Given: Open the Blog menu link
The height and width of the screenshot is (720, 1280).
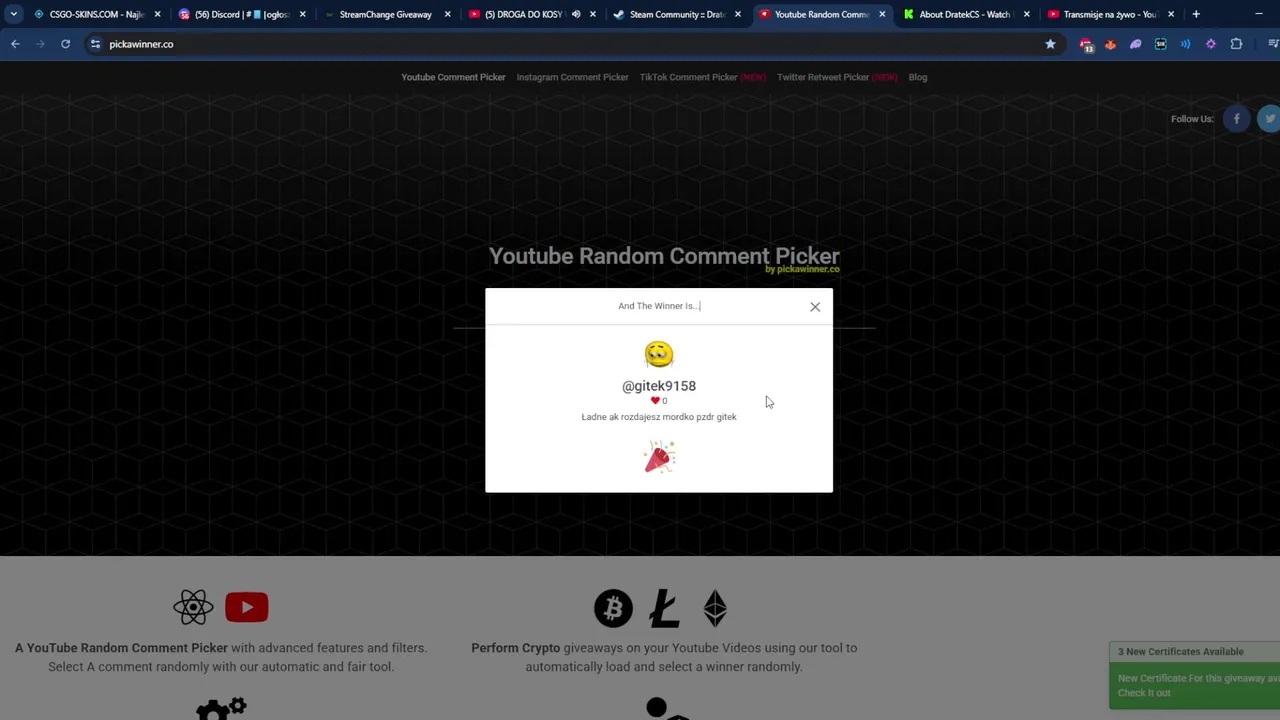Looking at the screenshot, I should tap(917, 77).
